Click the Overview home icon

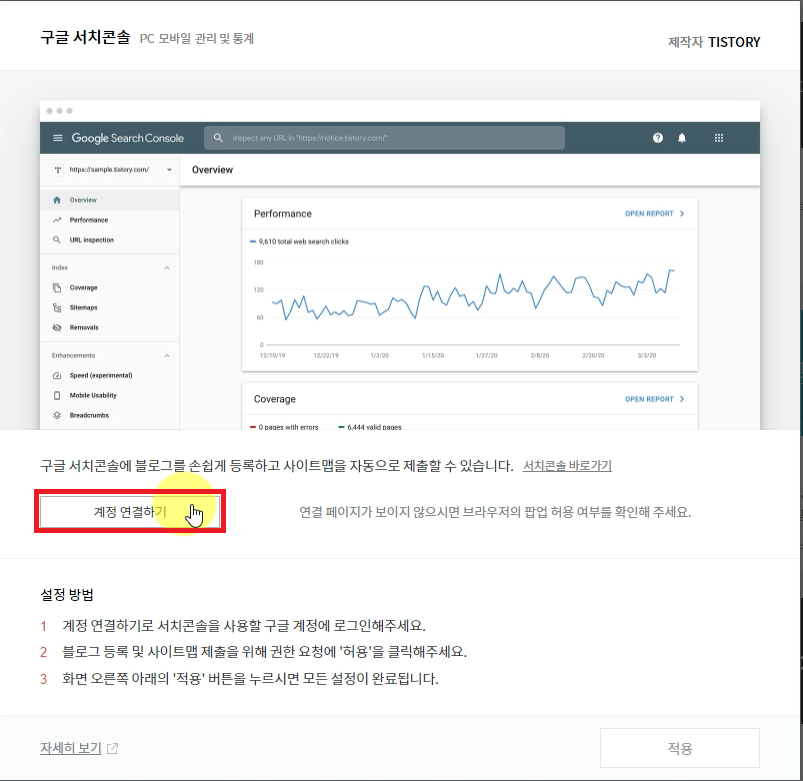pyautogui.click(x=57, y=200)
